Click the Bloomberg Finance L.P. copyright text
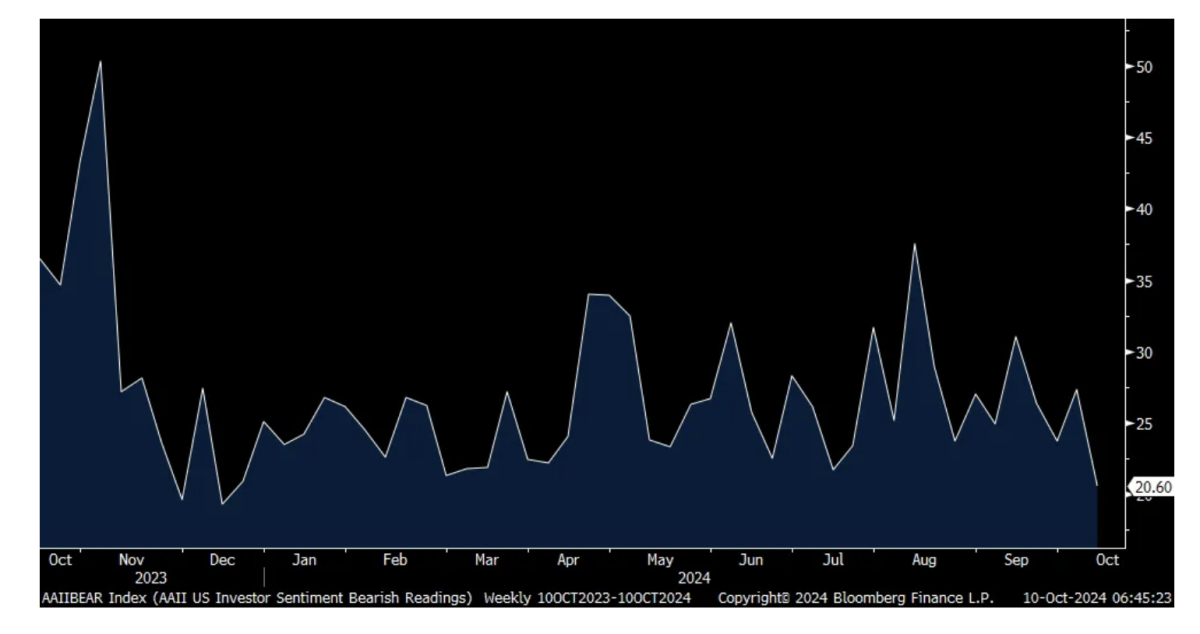 (854, 598)
